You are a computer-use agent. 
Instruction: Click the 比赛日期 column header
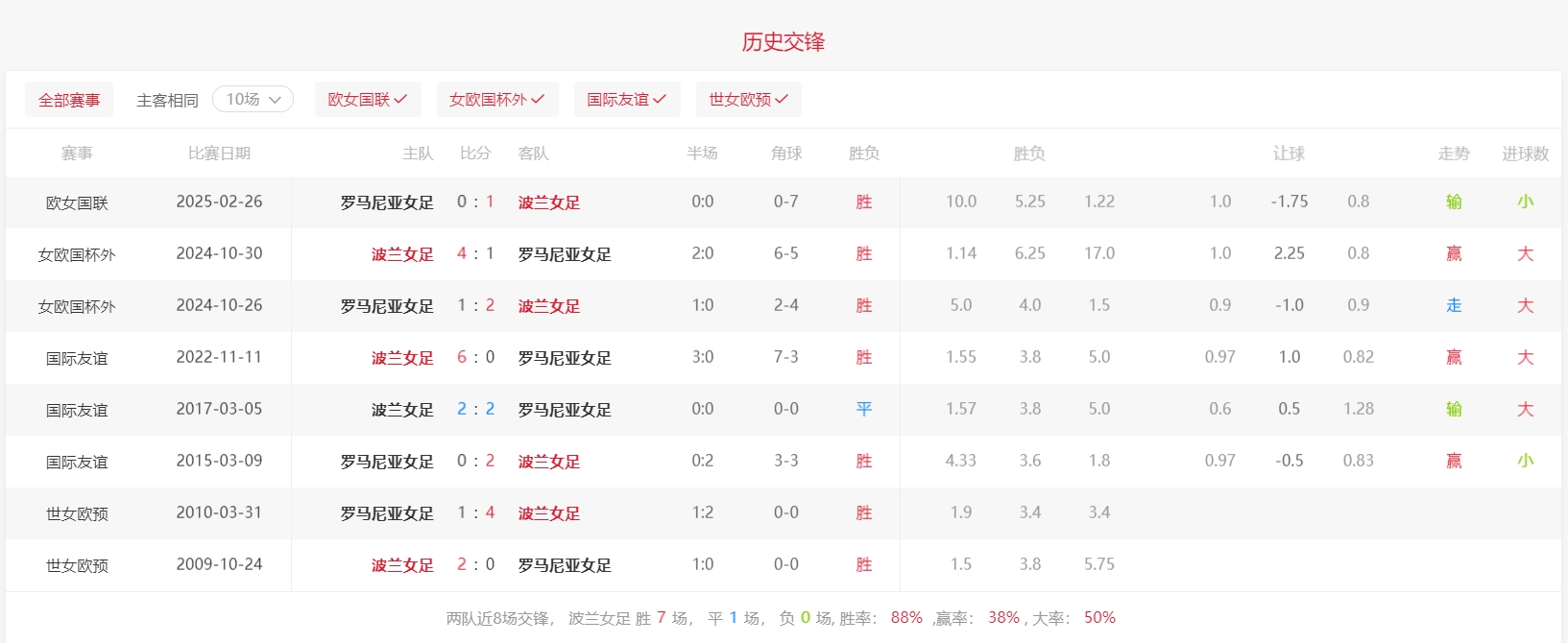click(x=219, y=154)
